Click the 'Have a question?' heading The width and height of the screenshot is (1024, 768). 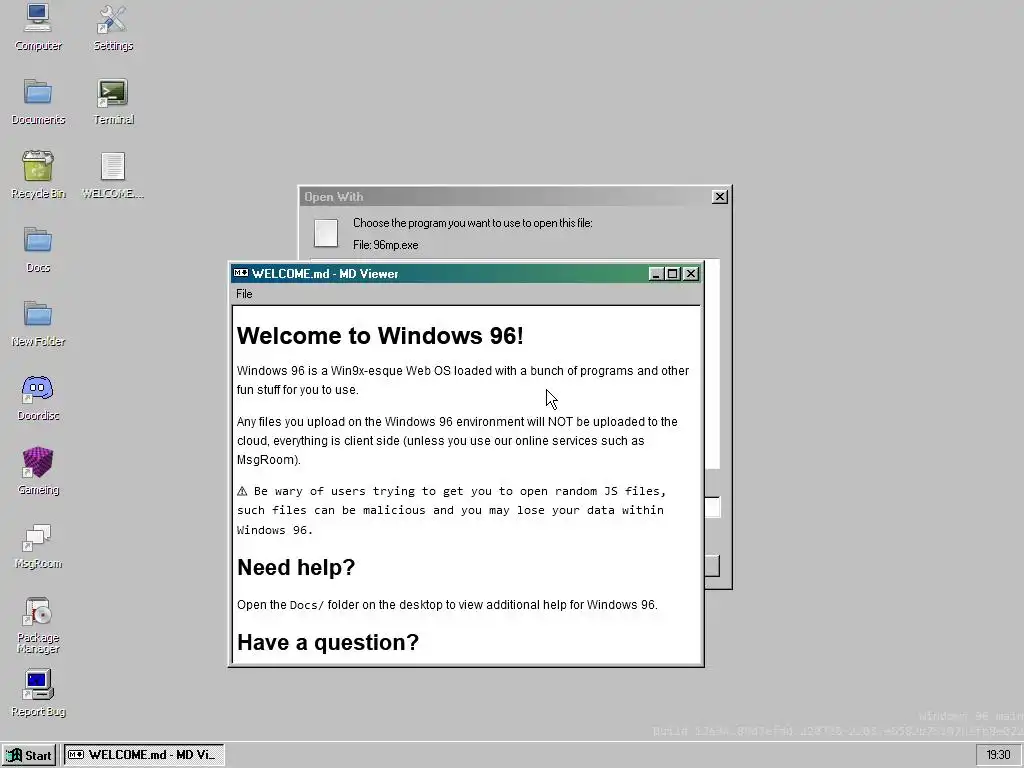click(328, 642)
